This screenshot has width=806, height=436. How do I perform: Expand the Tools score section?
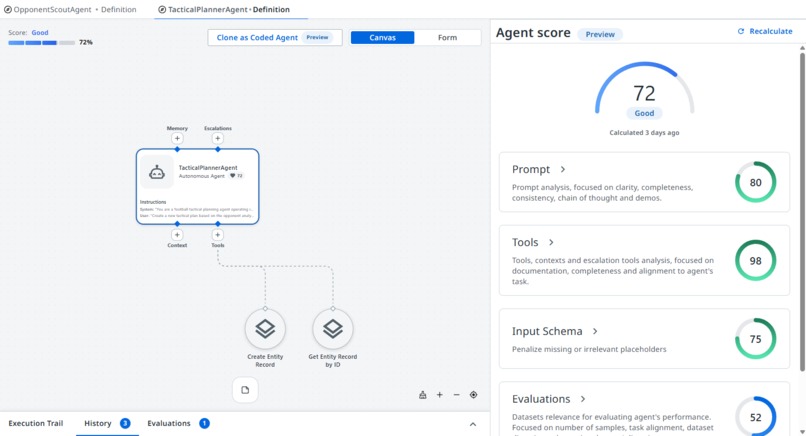(x=551, y=242)
